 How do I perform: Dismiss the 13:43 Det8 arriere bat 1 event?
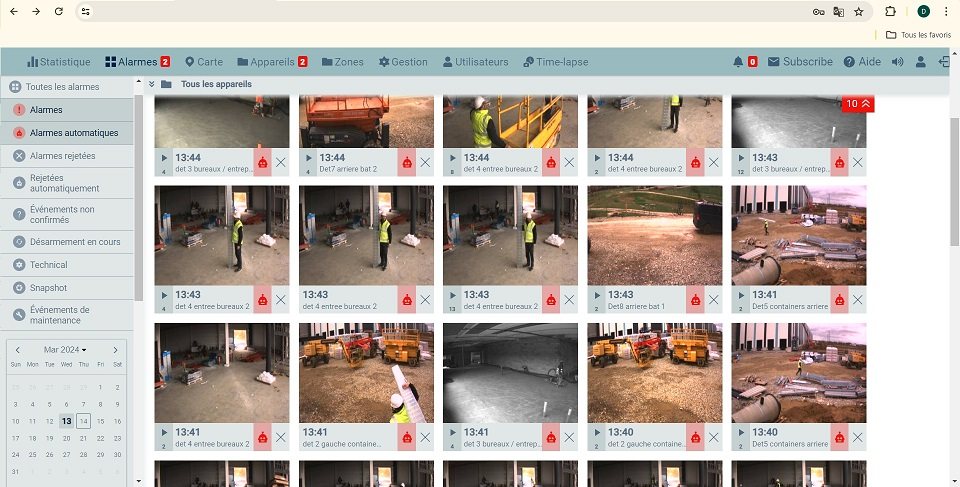713,300
